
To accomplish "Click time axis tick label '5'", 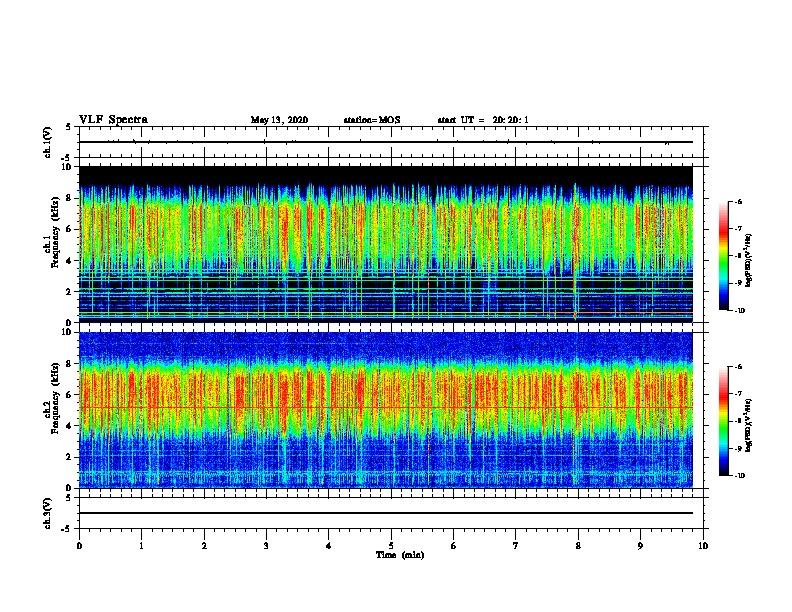I will [x=391, y=546].
